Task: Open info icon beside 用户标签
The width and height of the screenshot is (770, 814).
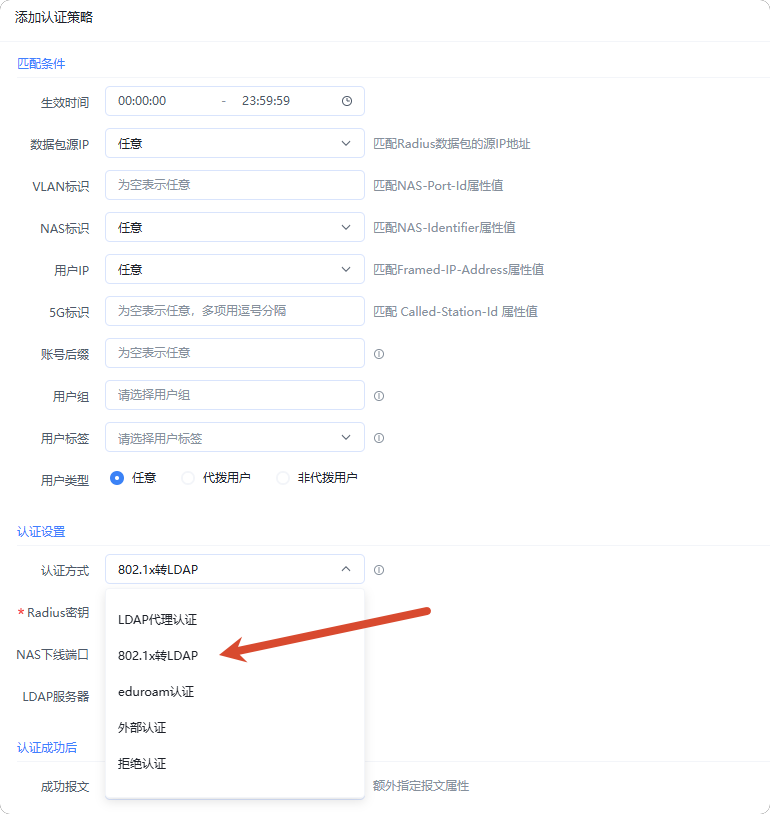Action: [x=379, y=438]
